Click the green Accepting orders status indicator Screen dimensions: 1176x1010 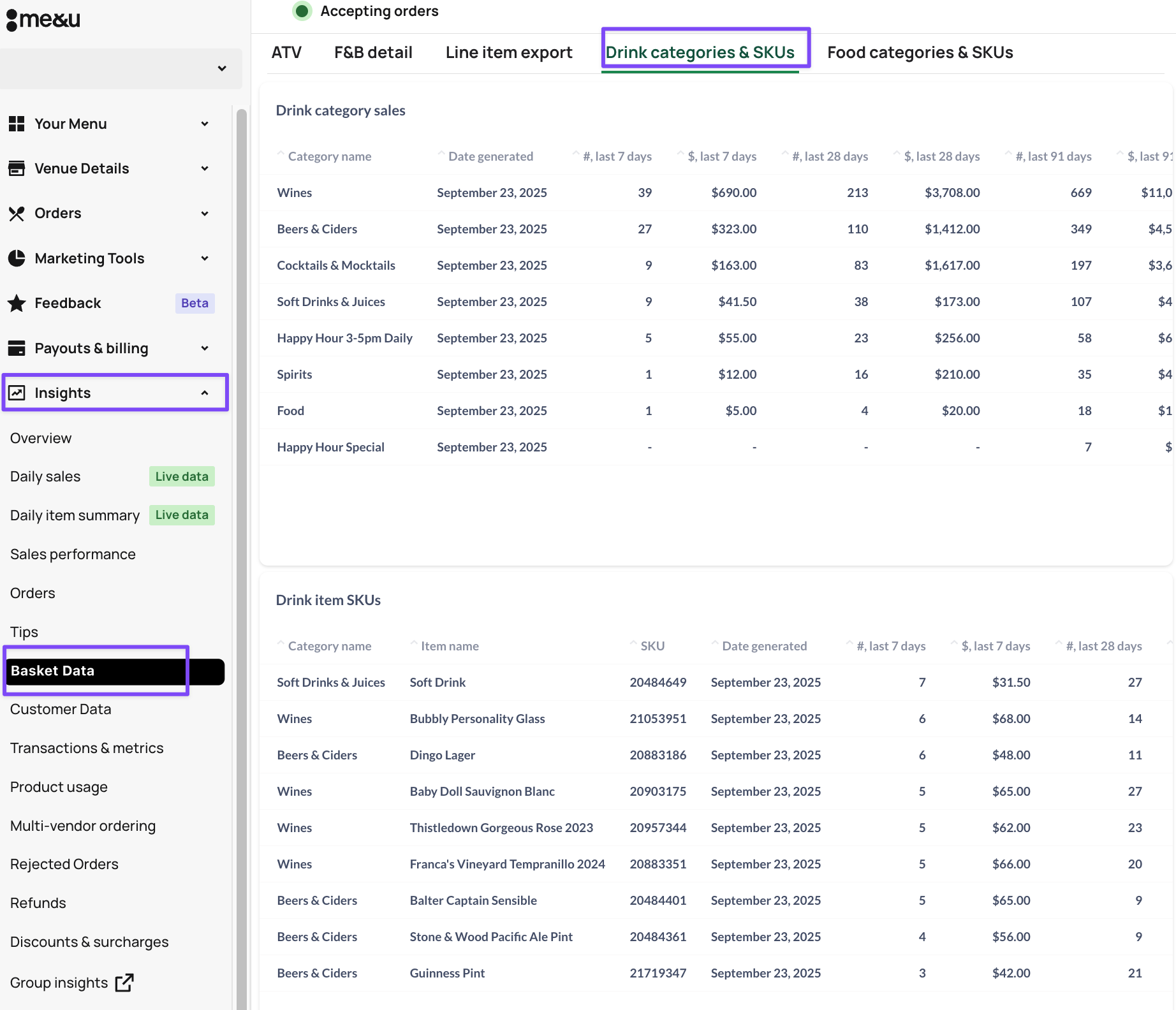(x=302, y=11)
